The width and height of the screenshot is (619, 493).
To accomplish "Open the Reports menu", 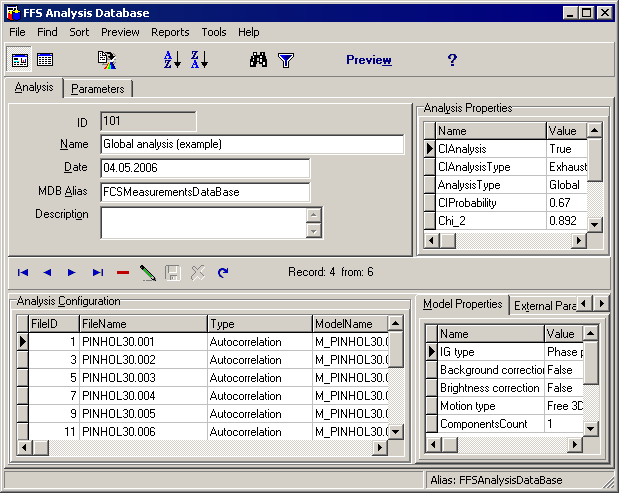I will (170, 32).
